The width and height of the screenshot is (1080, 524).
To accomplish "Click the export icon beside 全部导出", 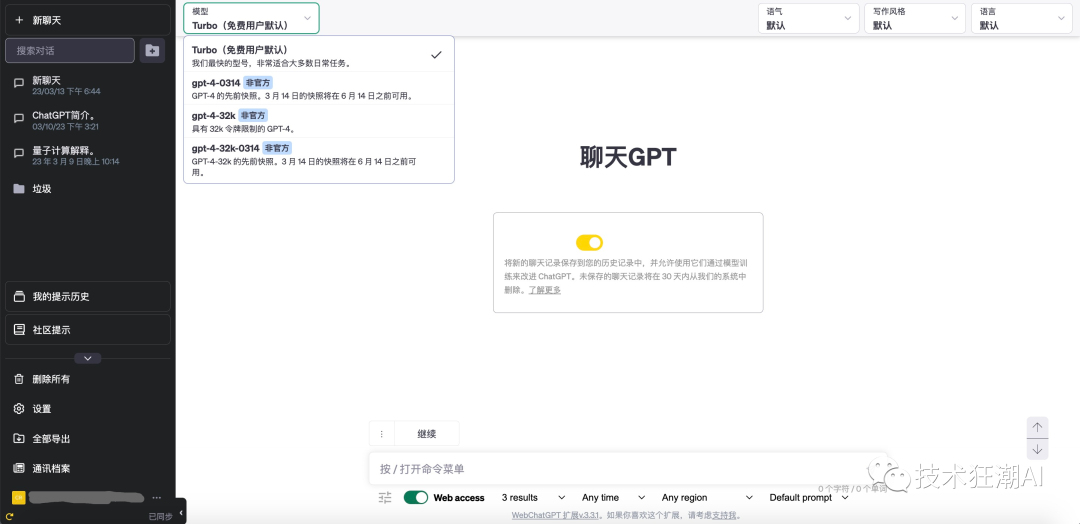I will point(19,439).
